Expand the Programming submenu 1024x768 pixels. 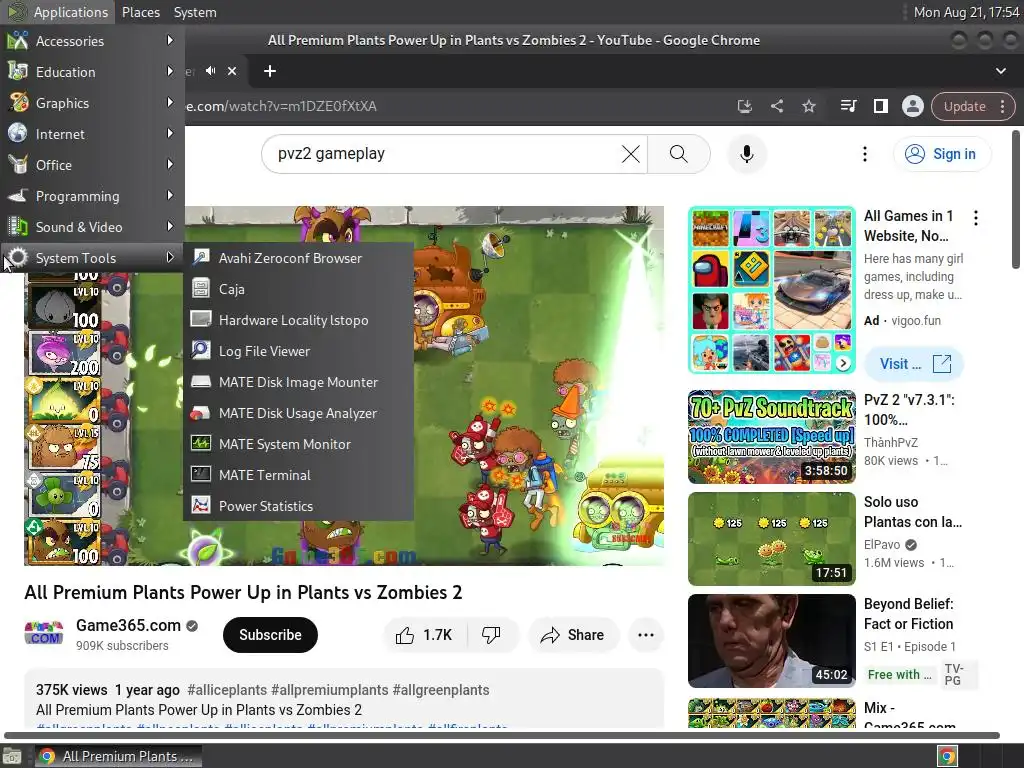tap(92, 196)
